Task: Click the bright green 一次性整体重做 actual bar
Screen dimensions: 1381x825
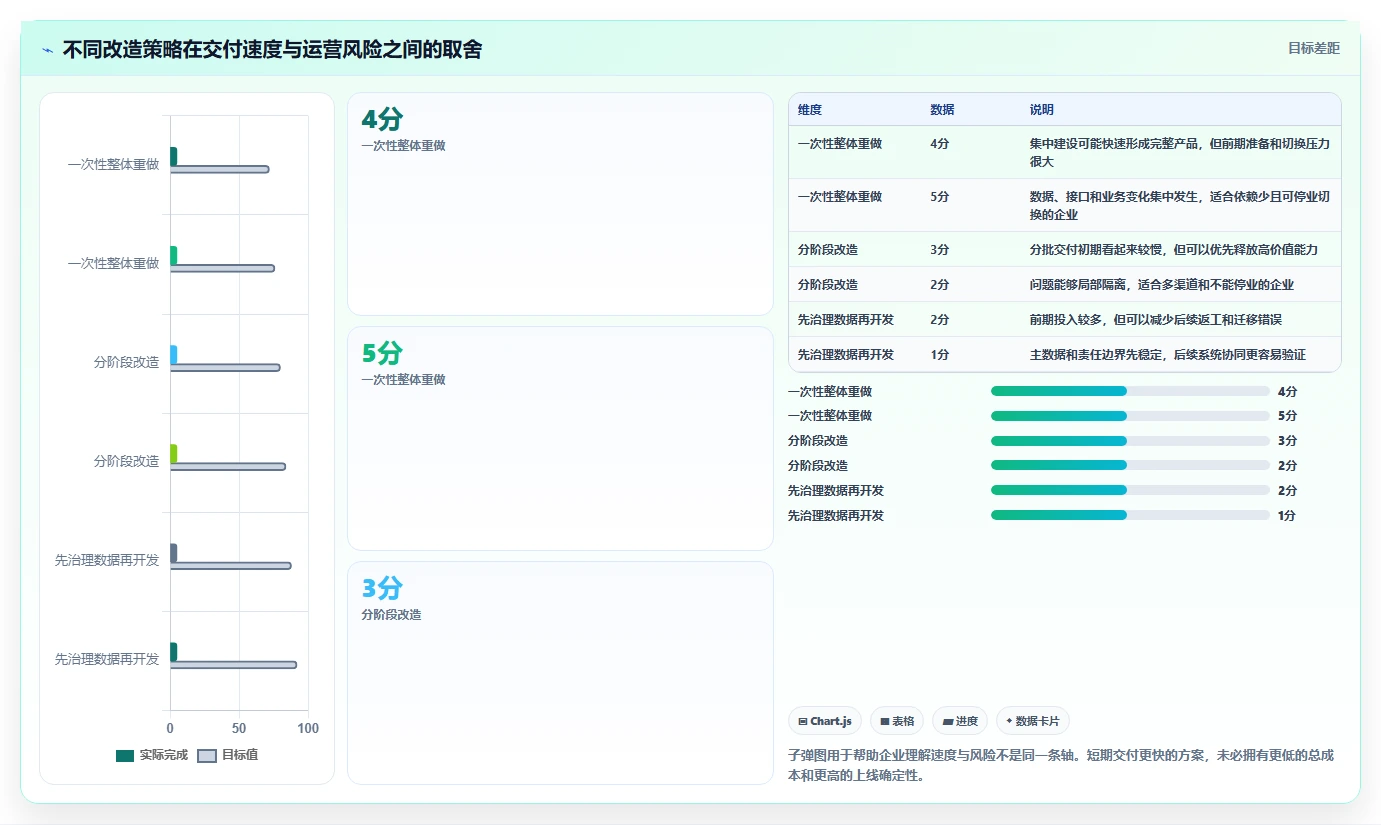Action: [174, 256]
